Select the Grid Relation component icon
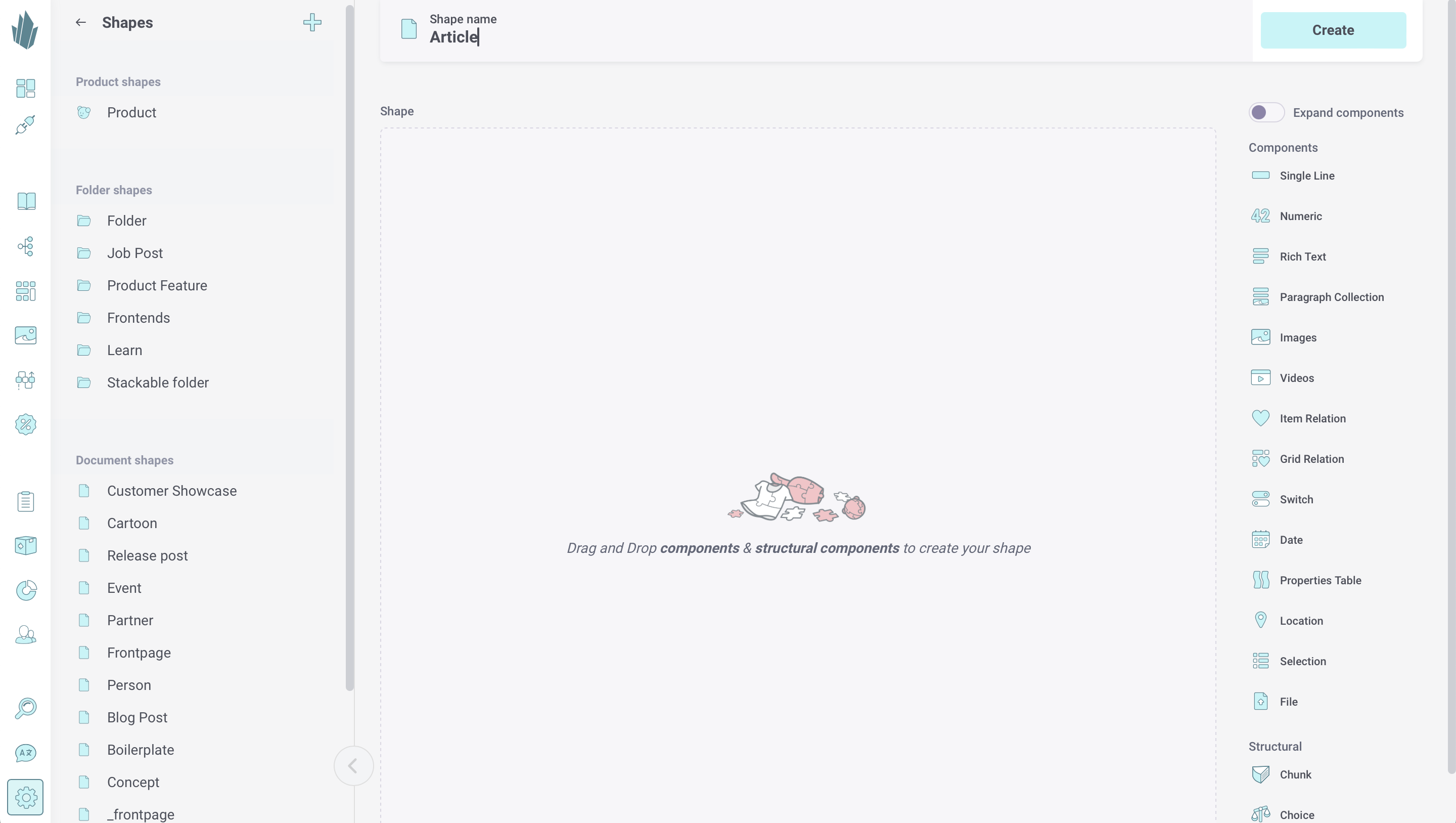 1261,458
